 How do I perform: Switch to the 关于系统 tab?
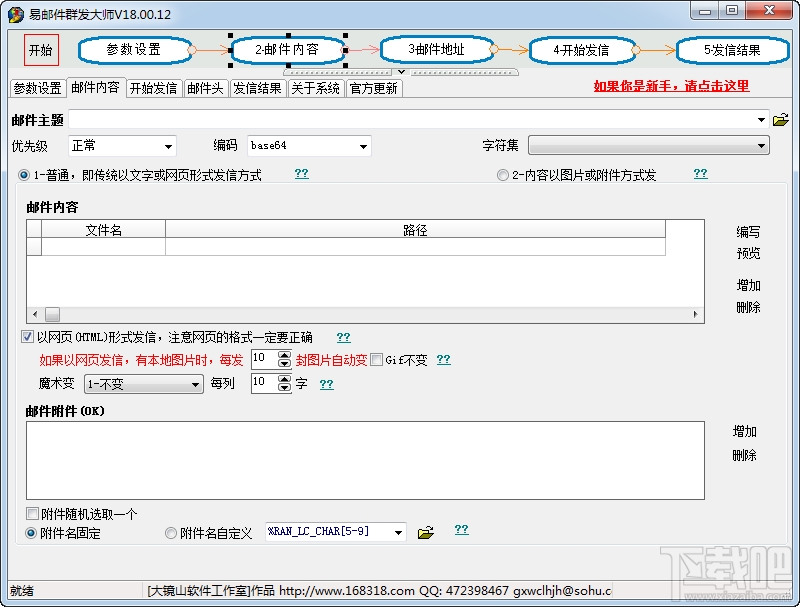coord(316,88)
